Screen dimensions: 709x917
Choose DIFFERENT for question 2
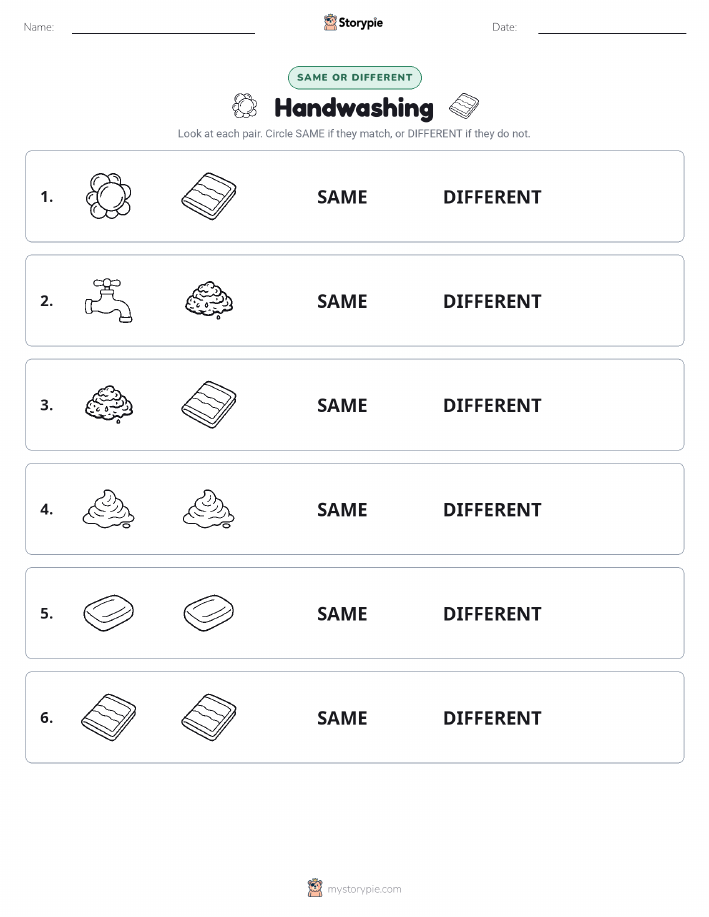pyautogui.click(x=492, y=301)
